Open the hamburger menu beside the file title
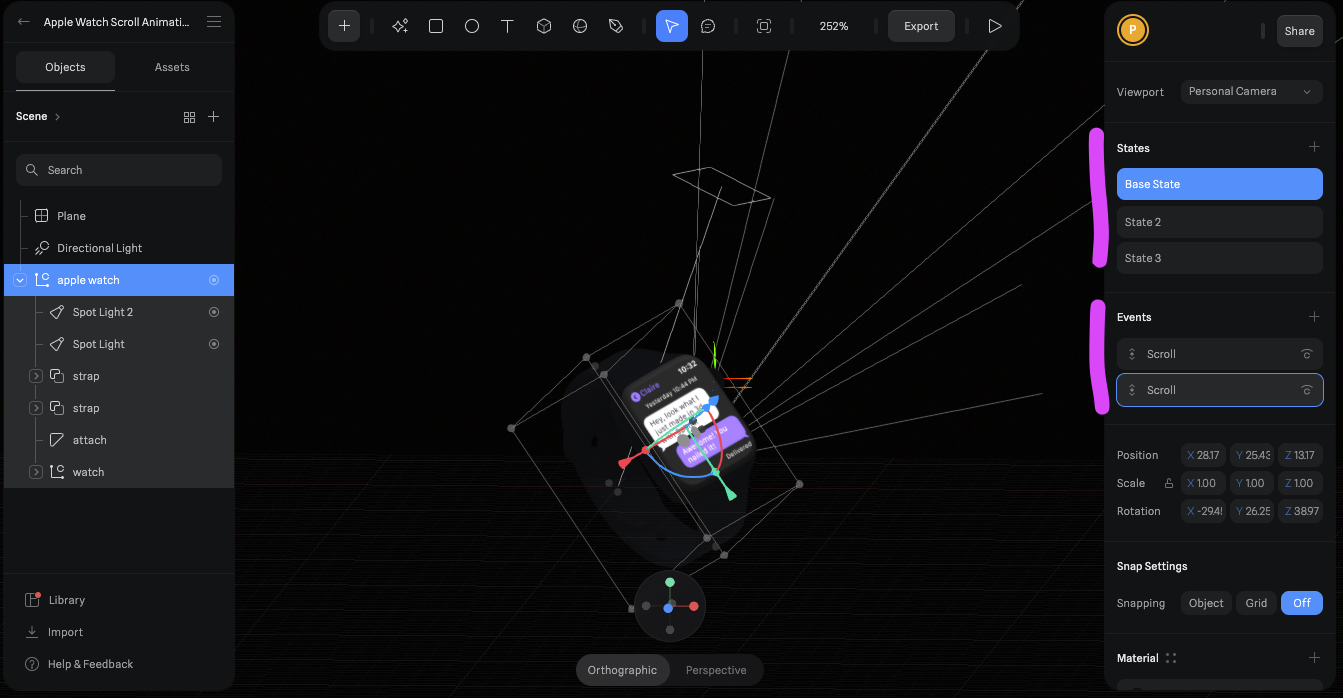Viewport: 1343px width, 698px height. click(x=214, y=21)
